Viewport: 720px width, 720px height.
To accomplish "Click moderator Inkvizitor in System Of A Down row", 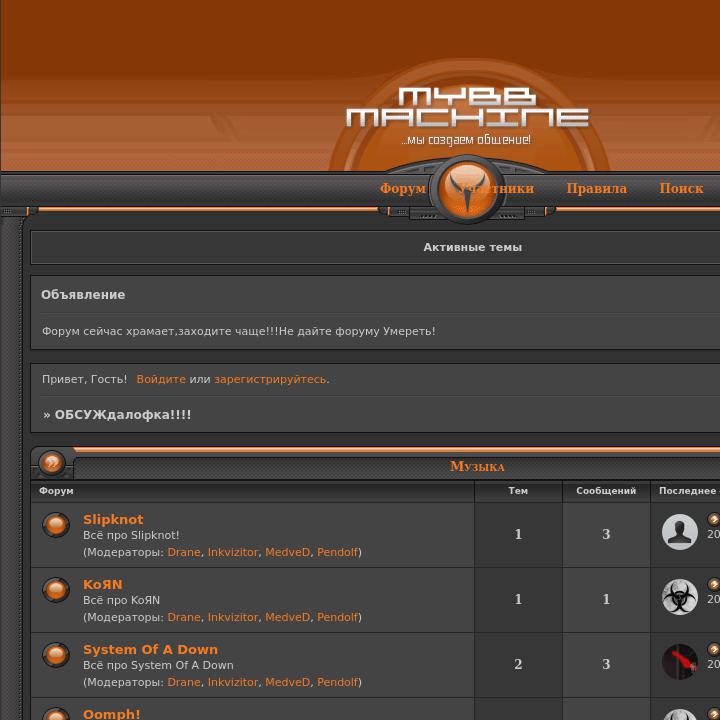I will coord(232,682).
